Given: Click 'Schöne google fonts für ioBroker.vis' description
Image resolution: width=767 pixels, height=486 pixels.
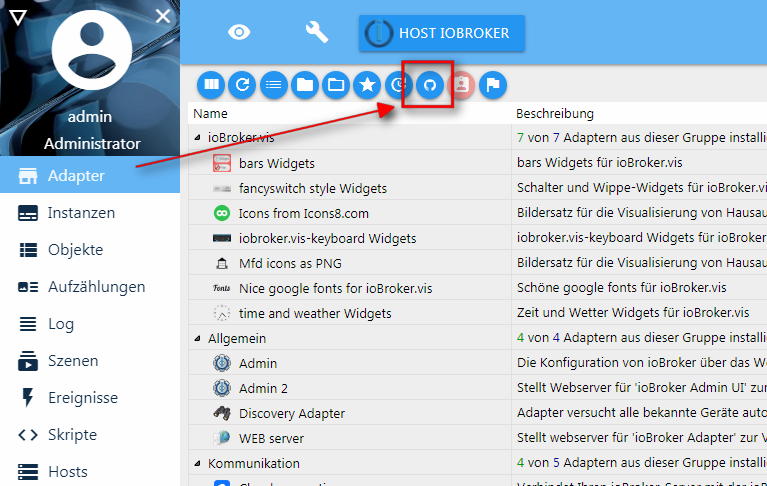Looking at the screenshot, I should [622, 287].
